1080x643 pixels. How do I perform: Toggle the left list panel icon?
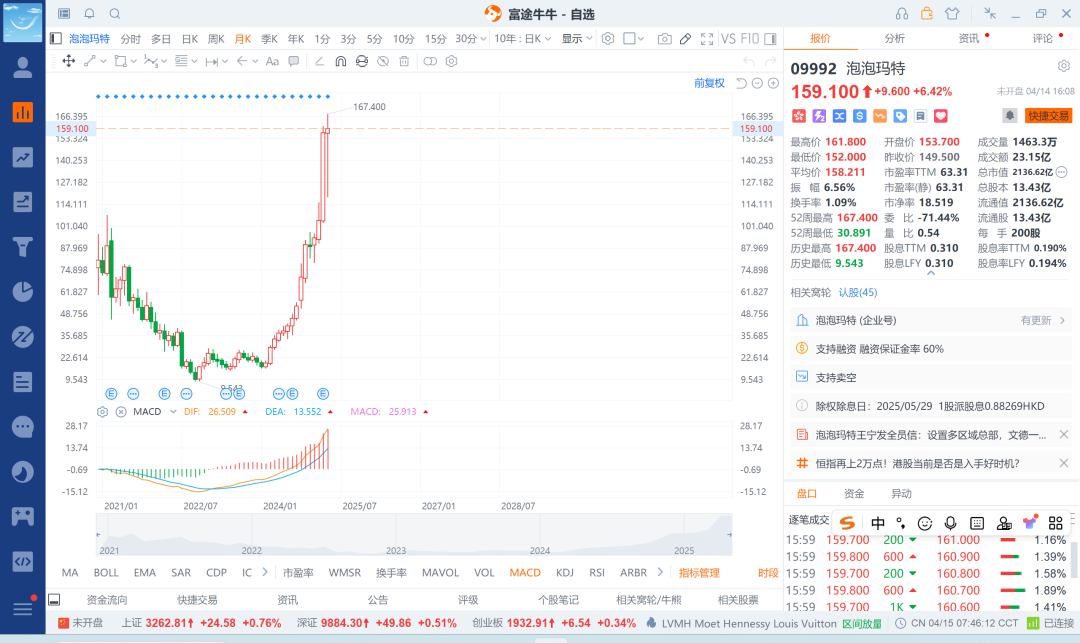pyautogui.click(x=56, y=39)
